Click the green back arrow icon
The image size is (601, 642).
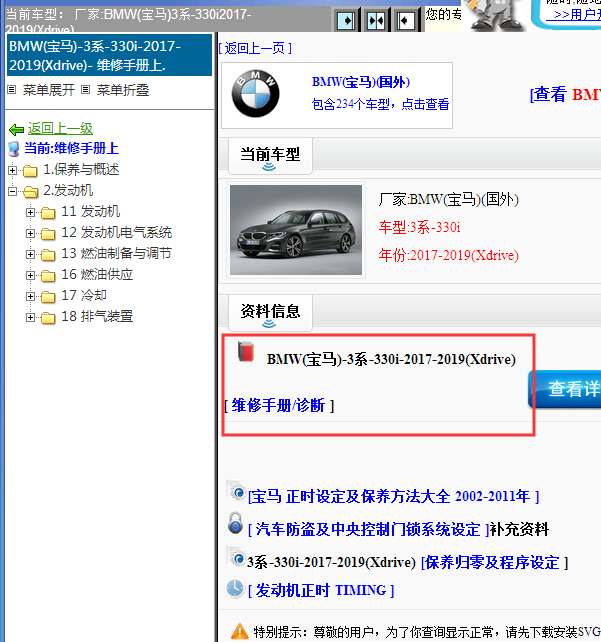[x=16, y=130]
